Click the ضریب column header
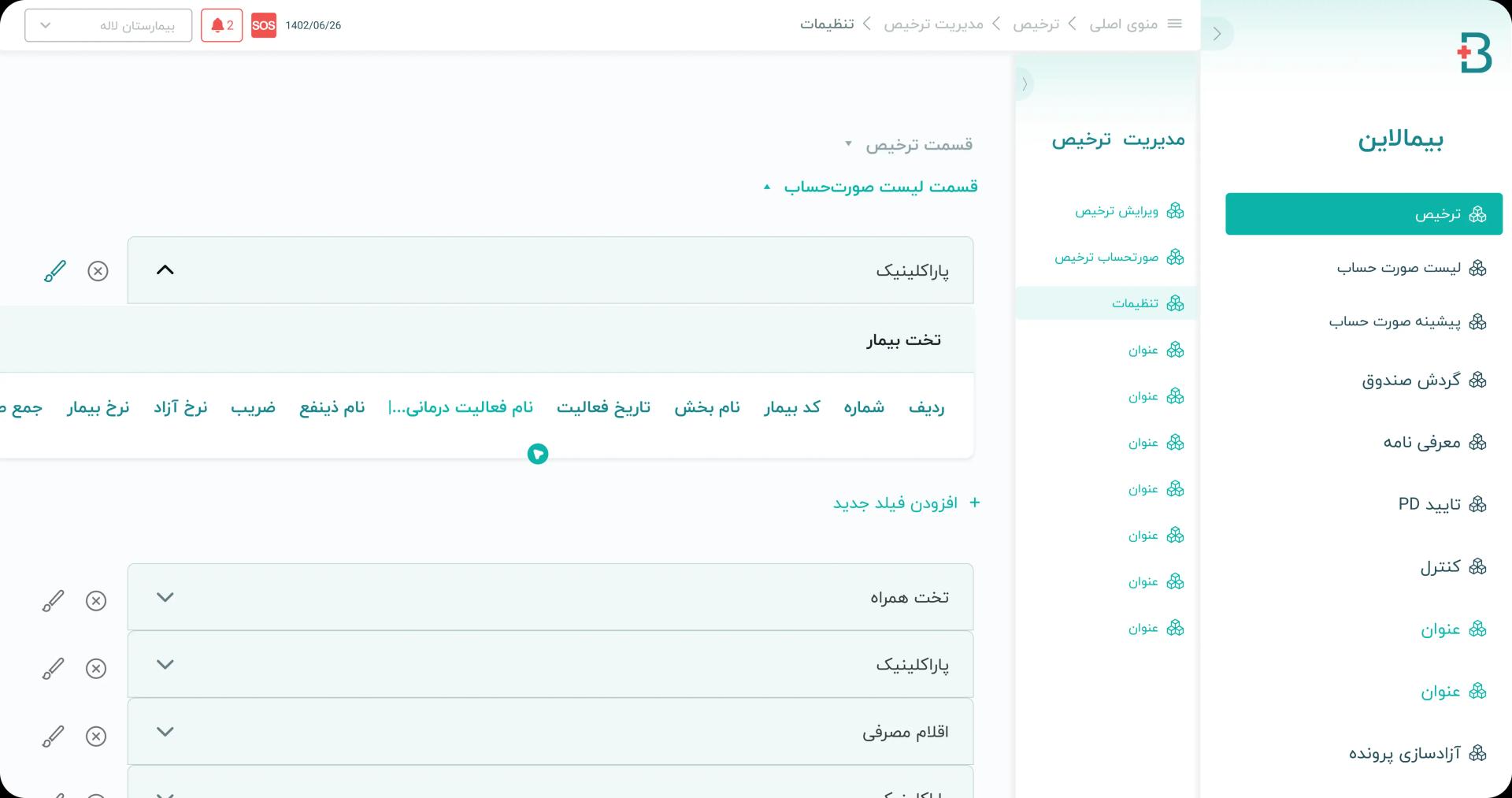 coord(253,407)
